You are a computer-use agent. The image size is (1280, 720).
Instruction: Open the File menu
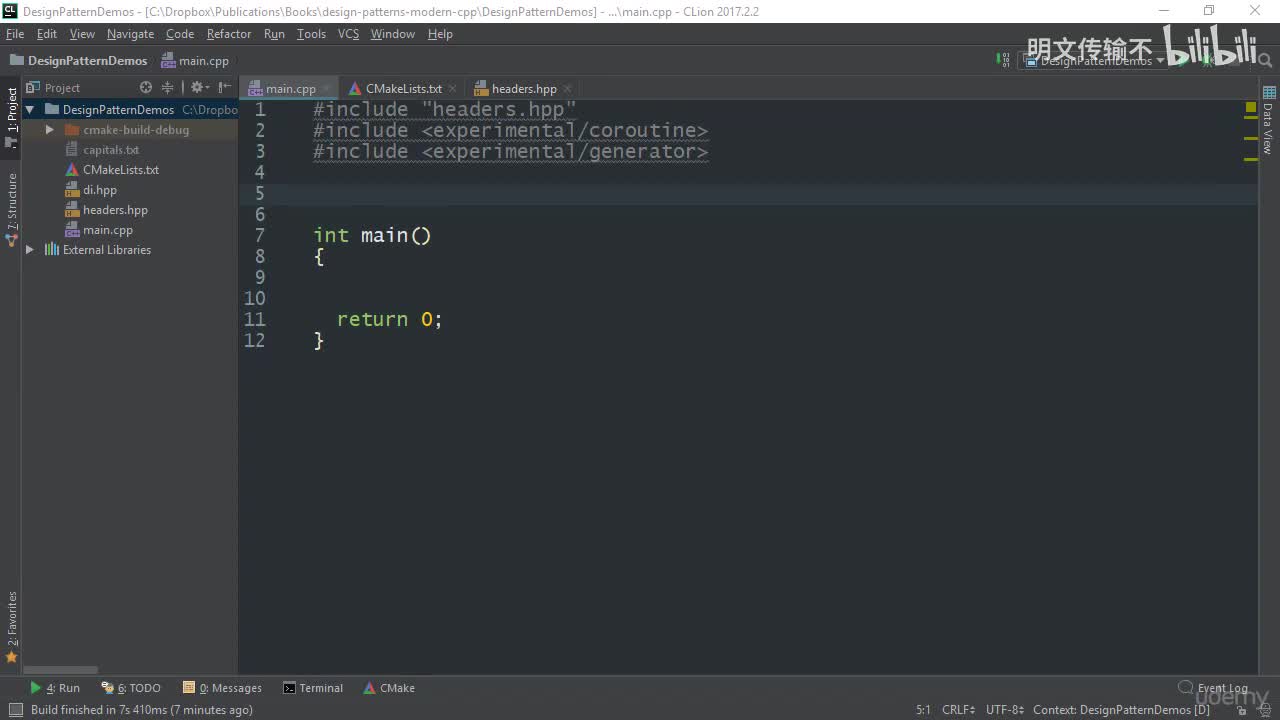[x=15, y=34]
